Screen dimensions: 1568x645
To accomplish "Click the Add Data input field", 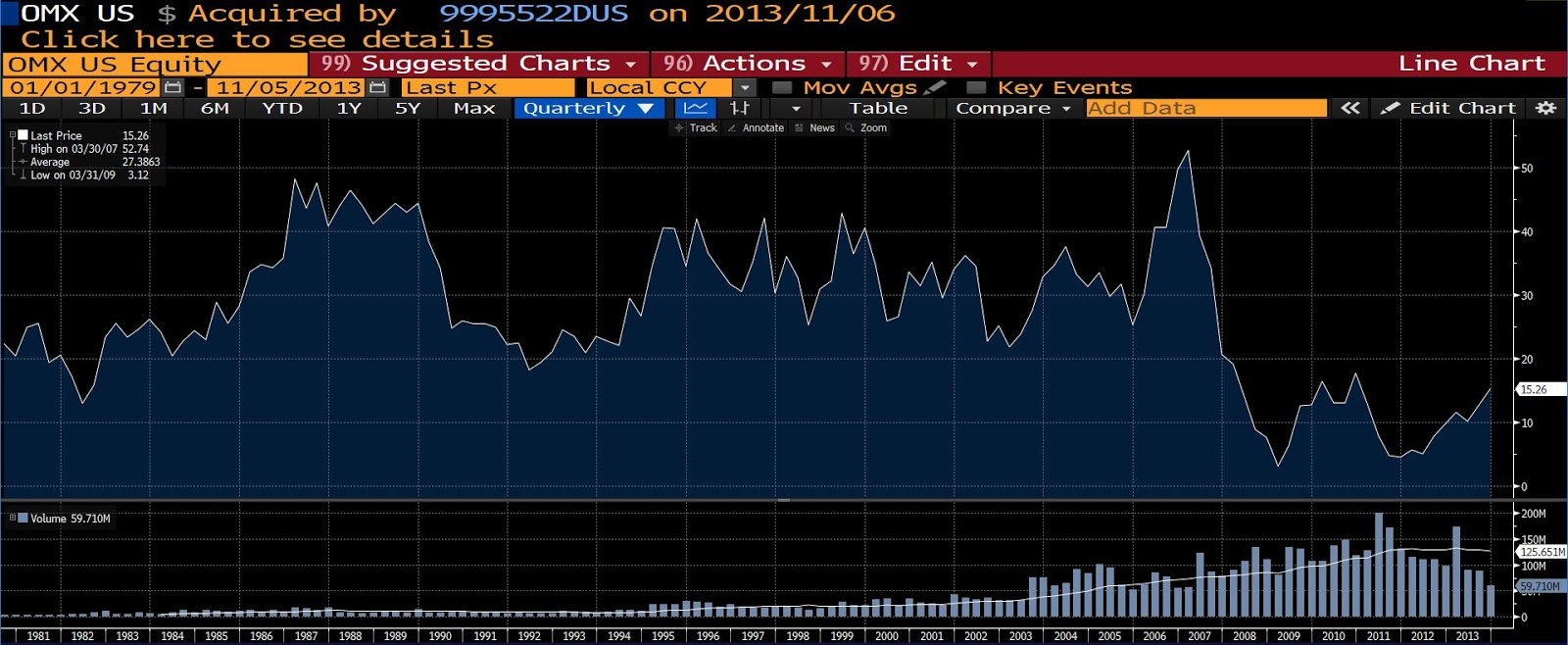I will pyautogui.click(x=1205, y=108).
